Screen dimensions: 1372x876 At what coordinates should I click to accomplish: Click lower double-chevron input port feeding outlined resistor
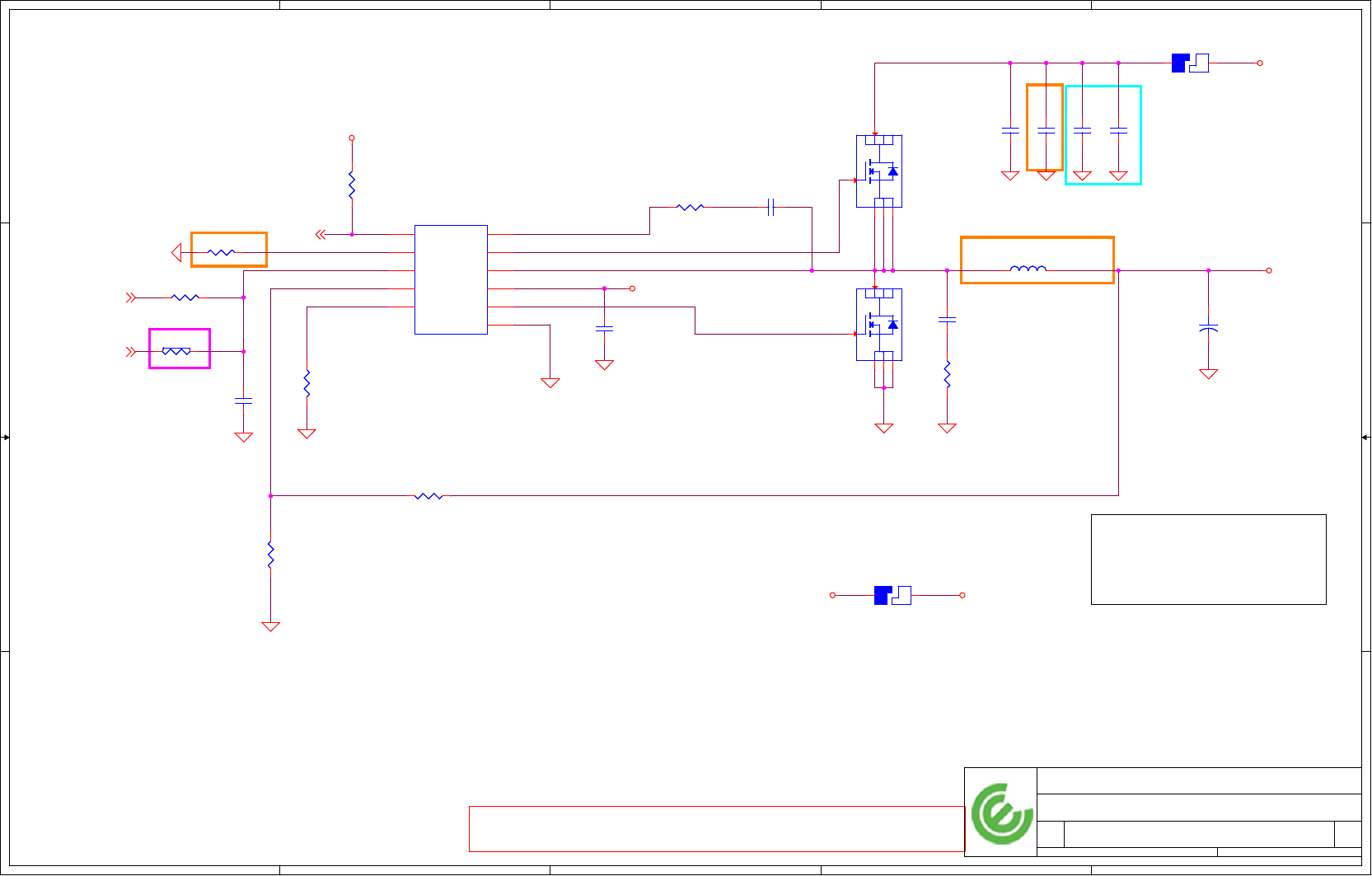[130, 351]
